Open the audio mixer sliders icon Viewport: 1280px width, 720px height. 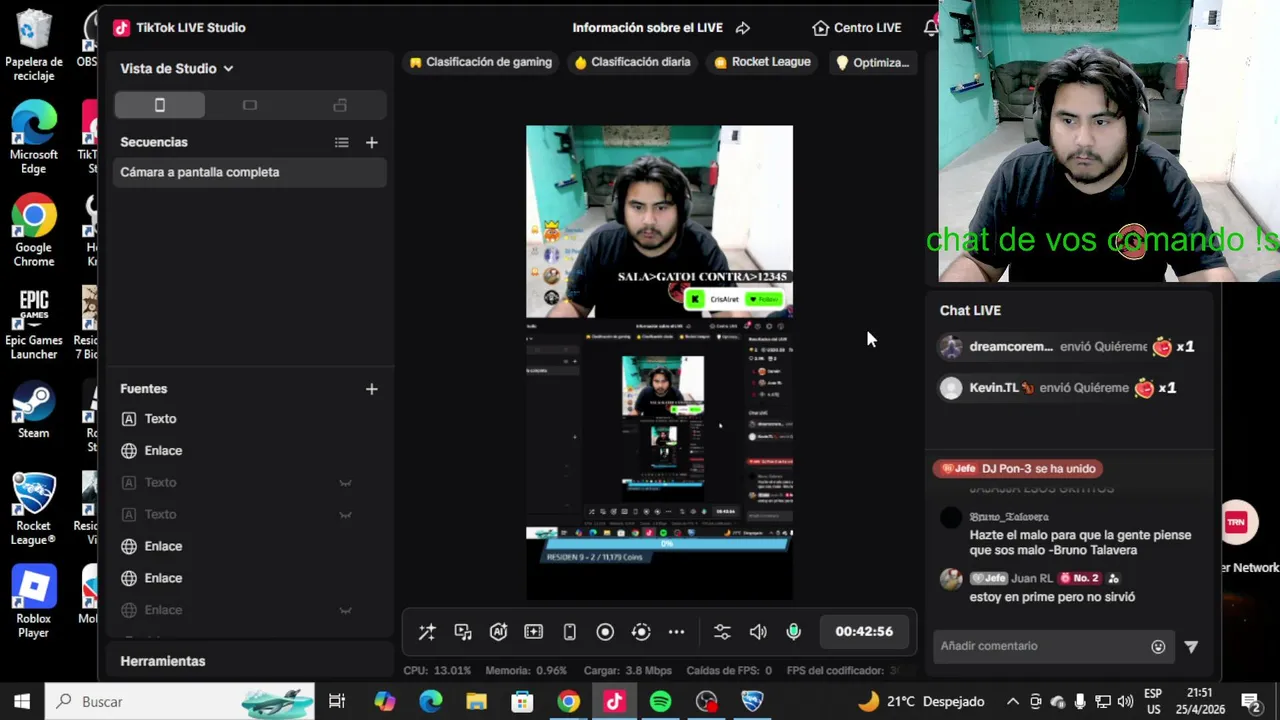pos(722,632)
